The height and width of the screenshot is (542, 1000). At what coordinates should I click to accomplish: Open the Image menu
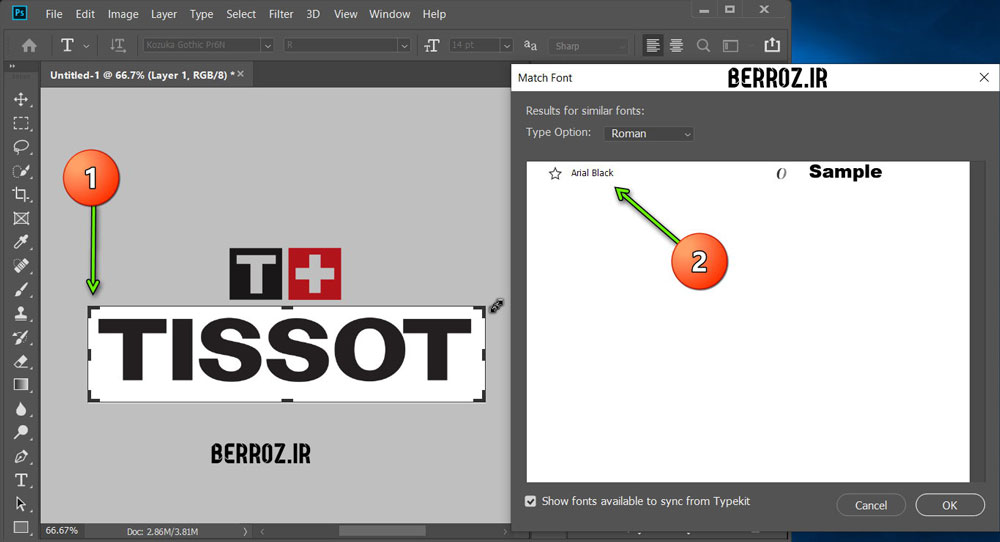pyautogui.click(x=123, y=14)
